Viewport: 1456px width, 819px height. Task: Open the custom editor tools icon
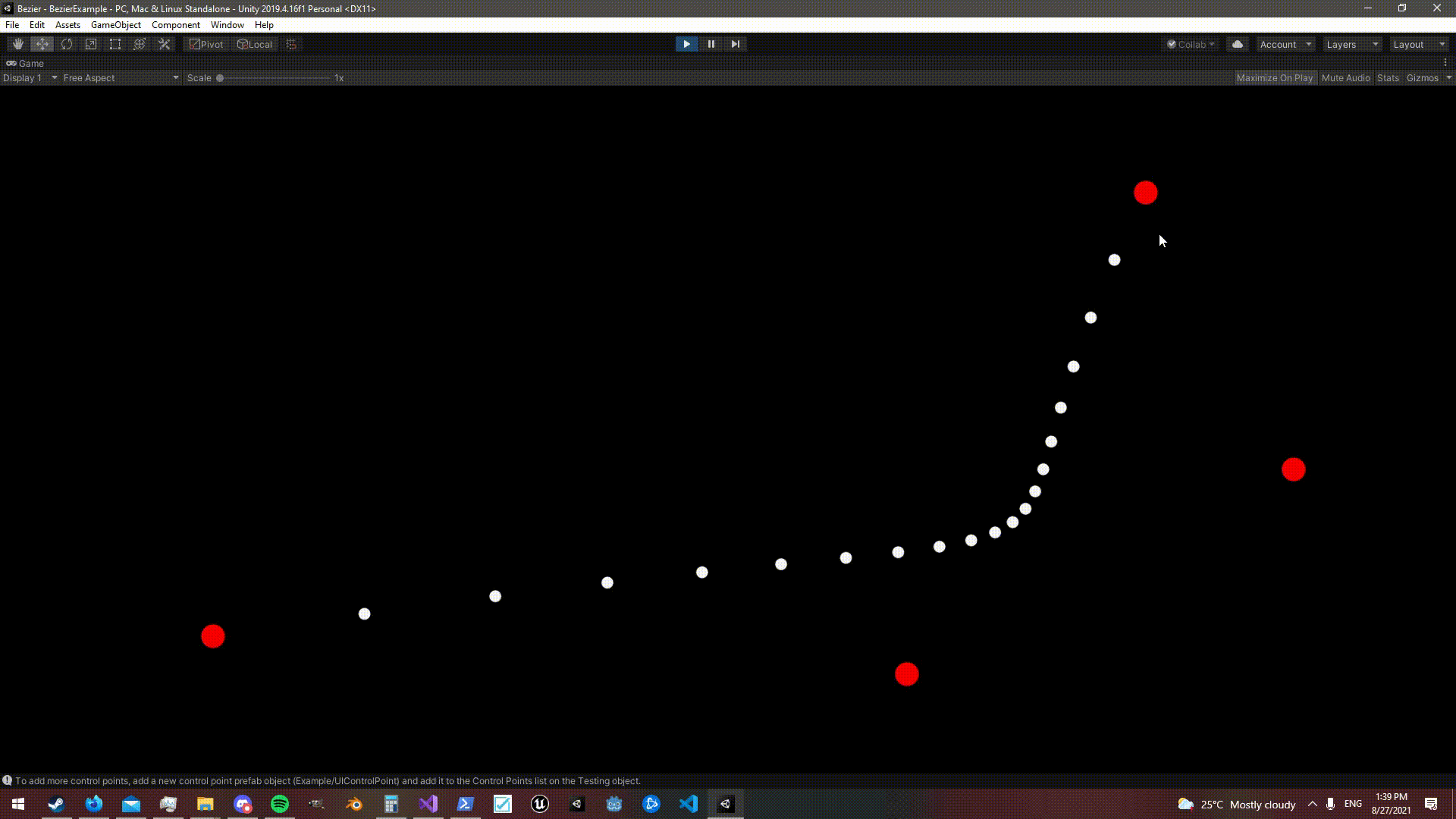[x=164, y=44]
